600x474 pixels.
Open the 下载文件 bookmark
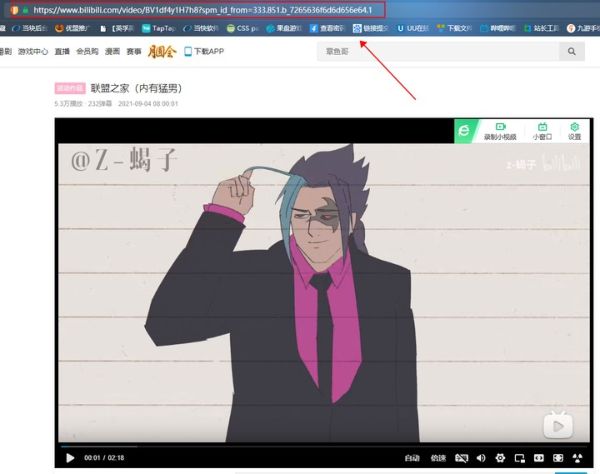[455, 28]
